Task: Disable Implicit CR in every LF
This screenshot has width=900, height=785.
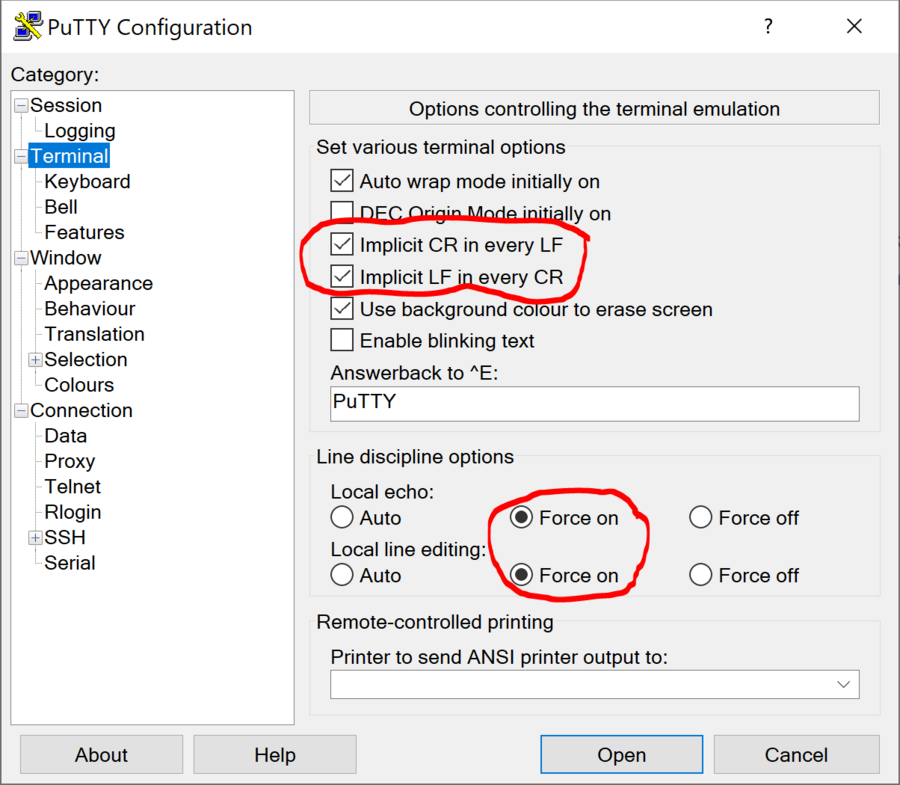Action: [341, 244]
